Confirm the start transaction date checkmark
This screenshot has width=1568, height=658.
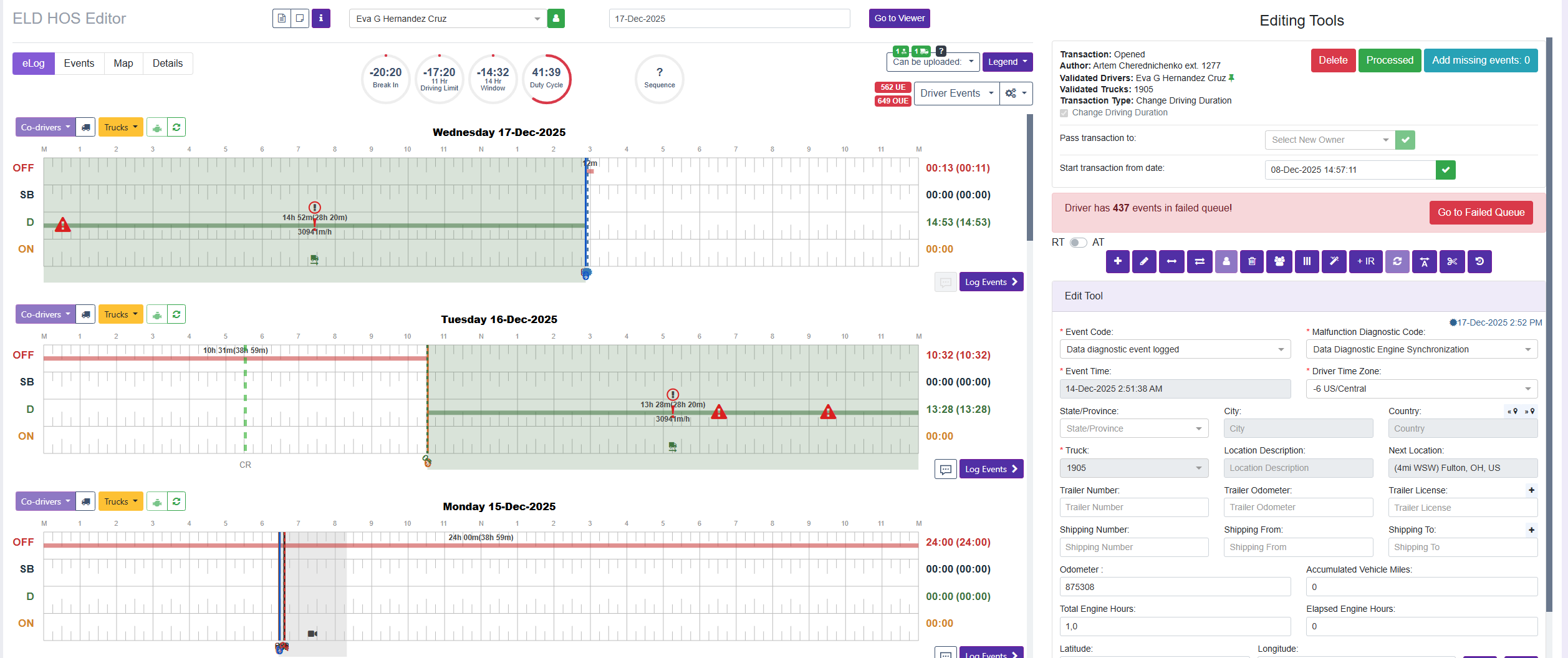click(1446, 170)
